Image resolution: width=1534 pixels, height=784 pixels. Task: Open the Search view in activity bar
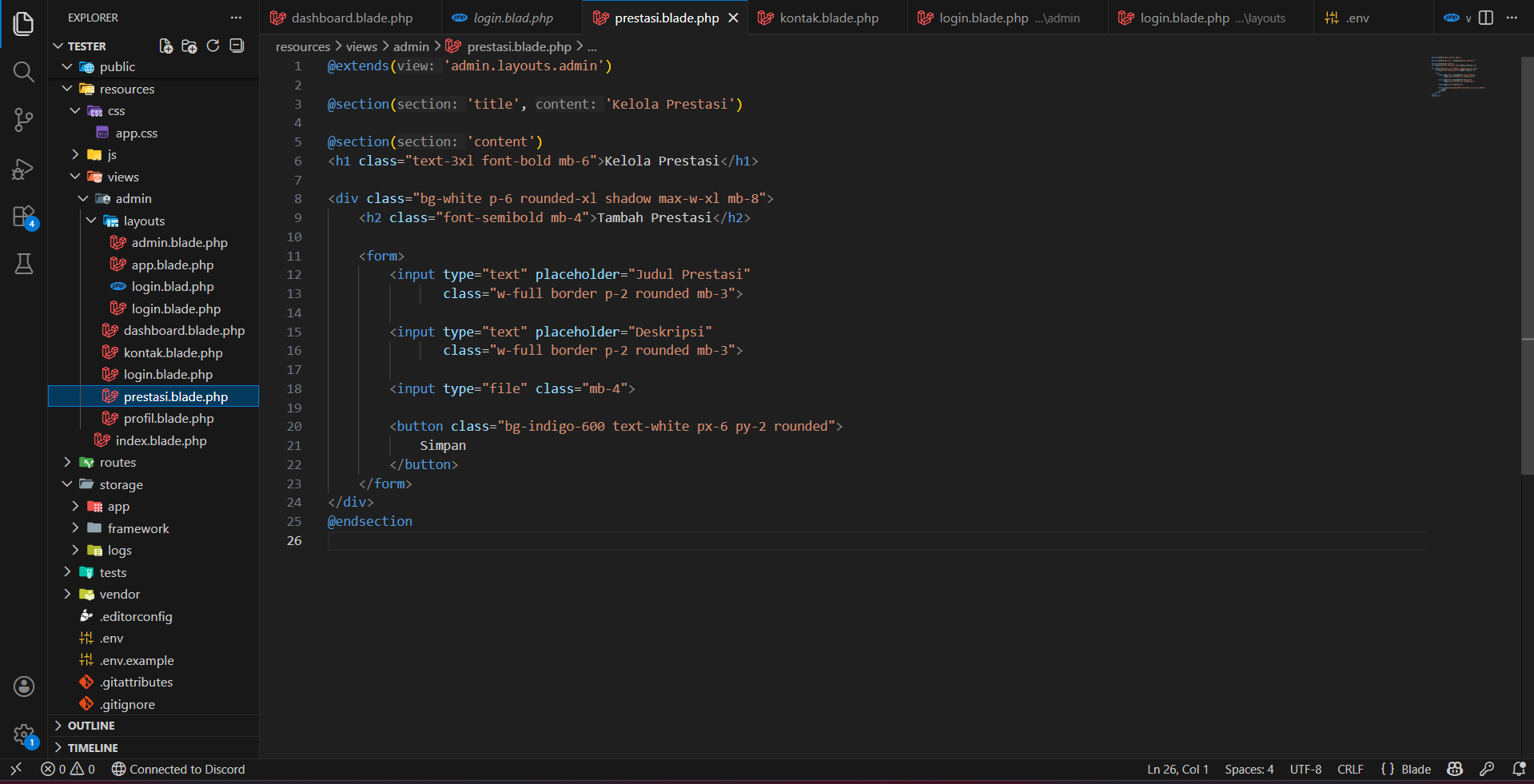pos(23,72)
